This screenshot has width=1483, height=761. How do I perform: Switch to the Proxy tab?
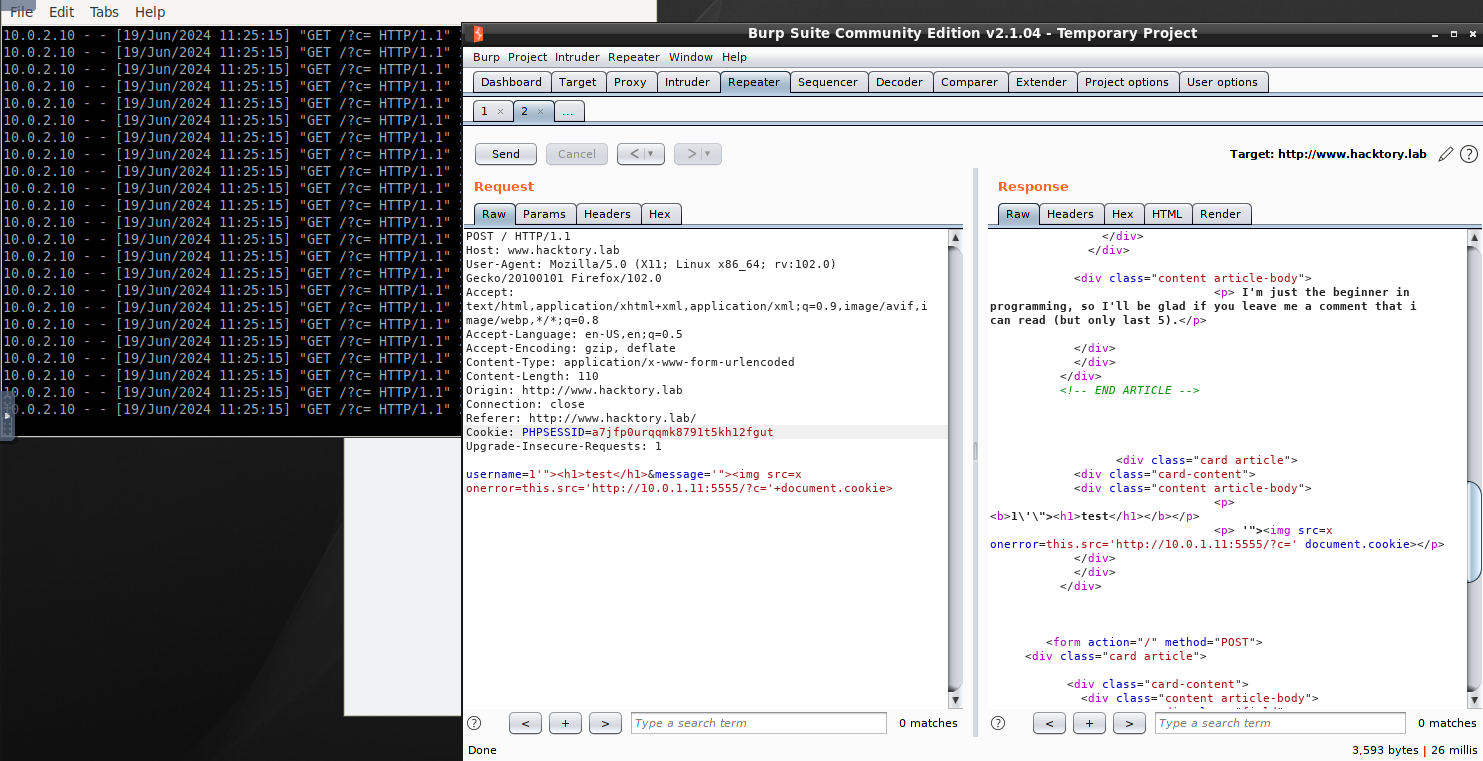[630, 82]
